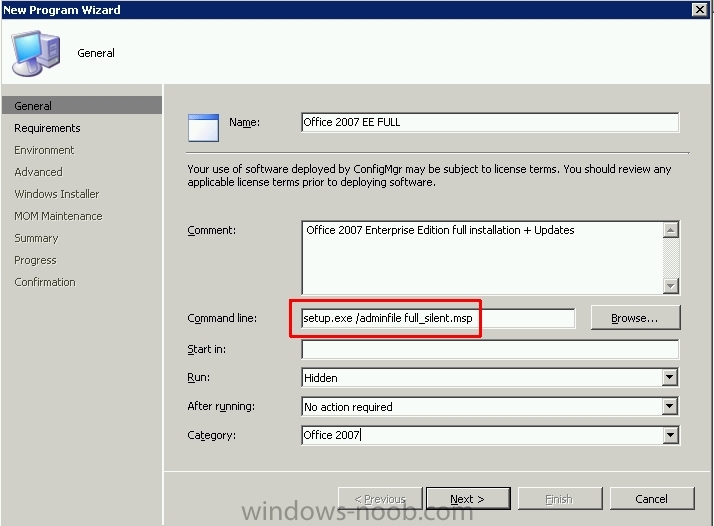Click the program window icon beside Name
The width and height of the screenshot is (714, 526).
[203, 128]
